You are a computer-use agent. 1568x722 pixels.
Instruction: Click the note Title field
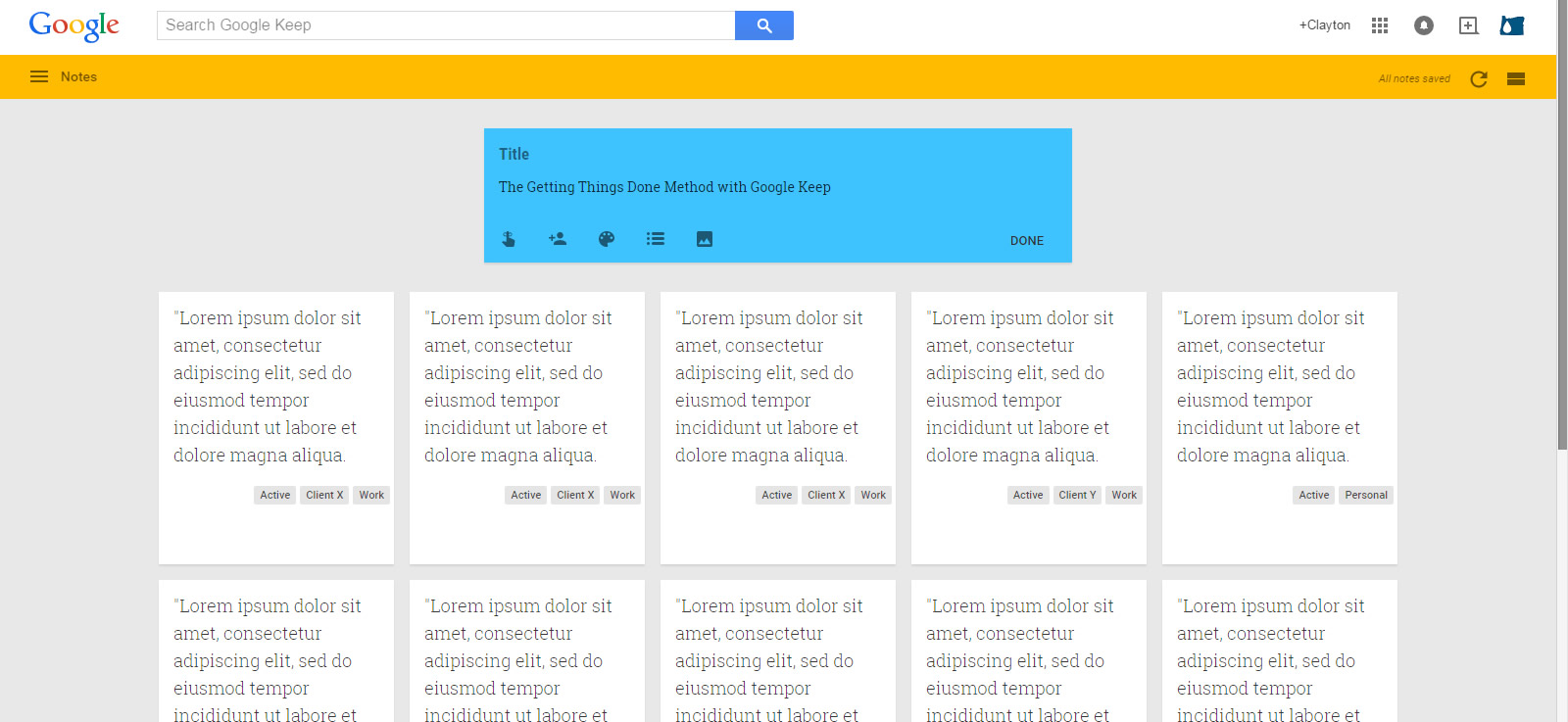pyautogui.click(x=777, y=154)
